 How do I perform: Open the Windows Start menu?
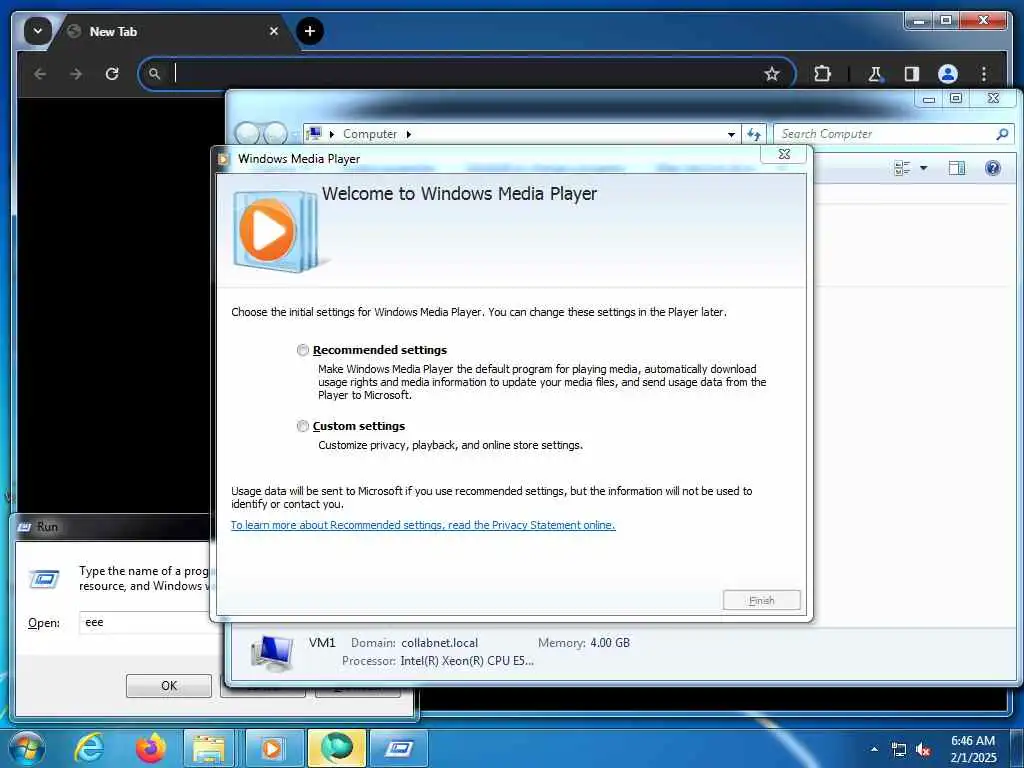coord(25,748)
